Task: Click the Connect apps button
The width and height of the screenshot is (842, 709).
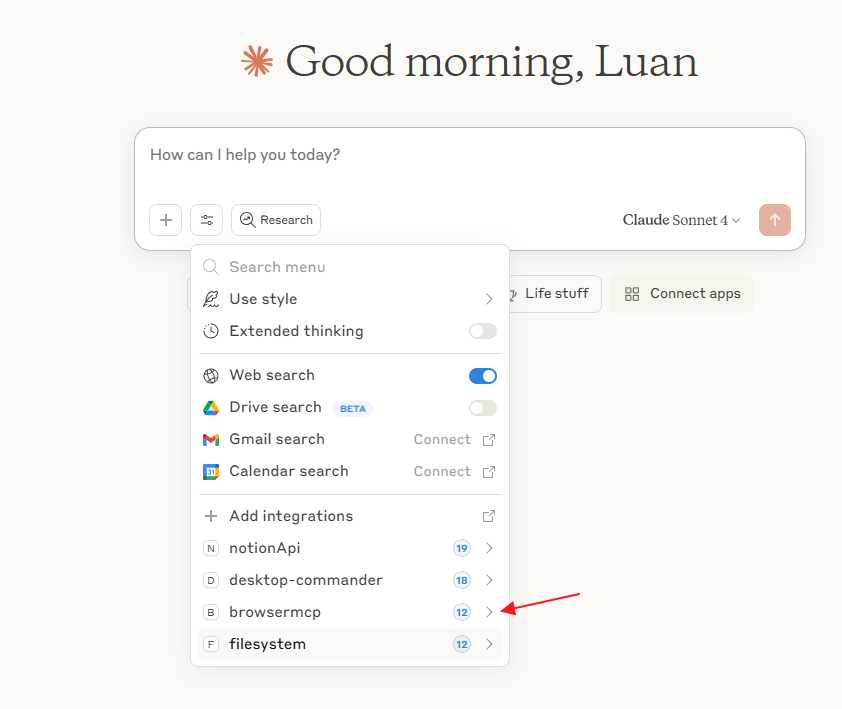Action: [x=681, y=294]
